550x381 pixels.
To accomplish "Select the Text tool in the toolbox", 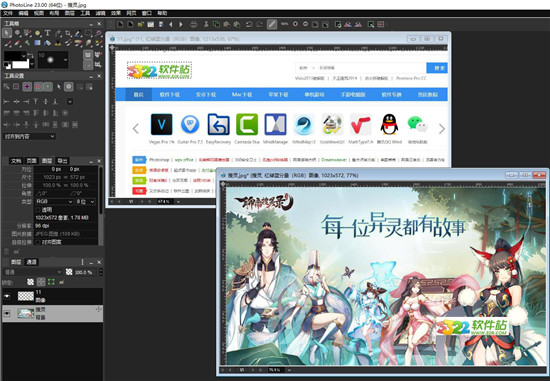I will tap(48, 33).
